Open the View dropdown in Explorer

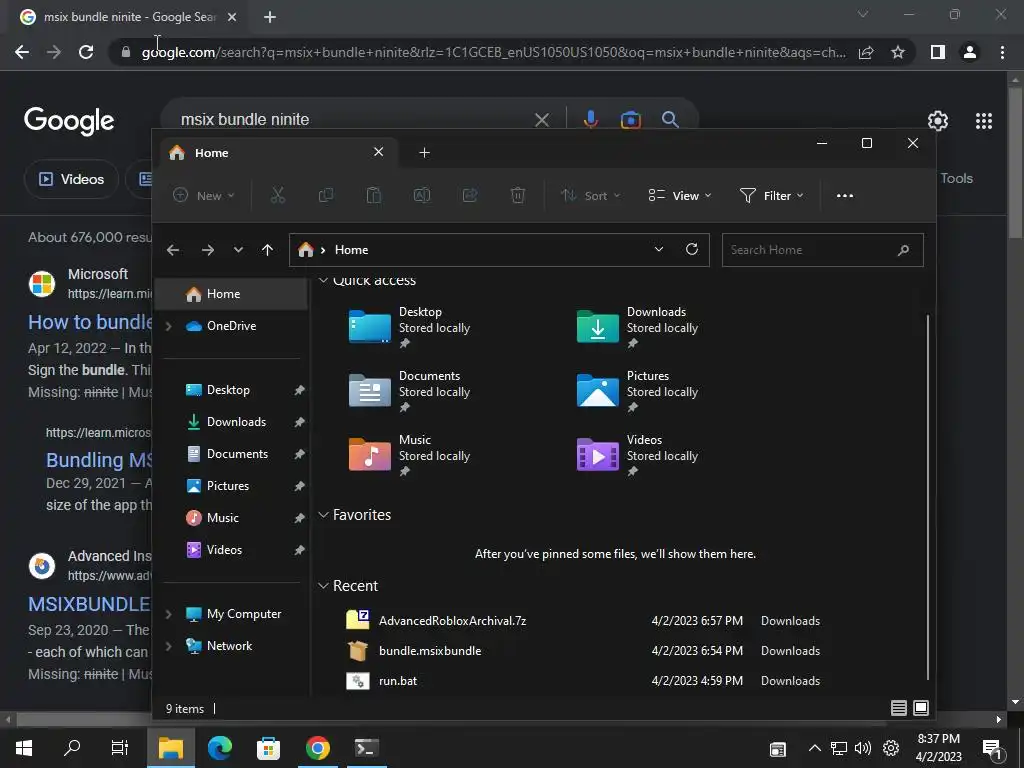[x=679, y=195]
